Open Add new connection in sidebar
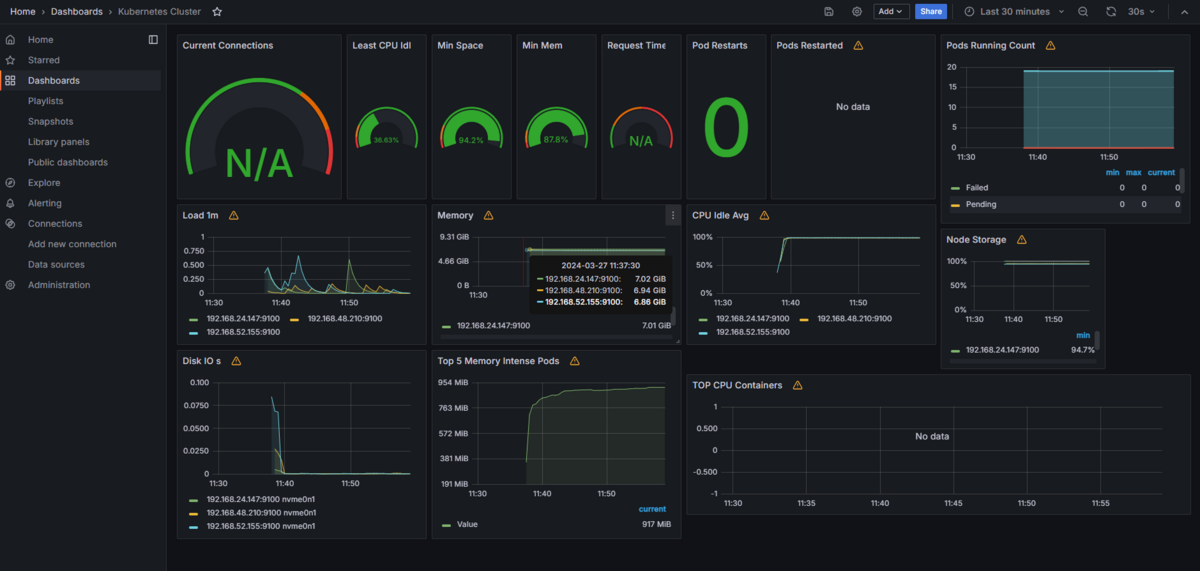 pos(72,244)
